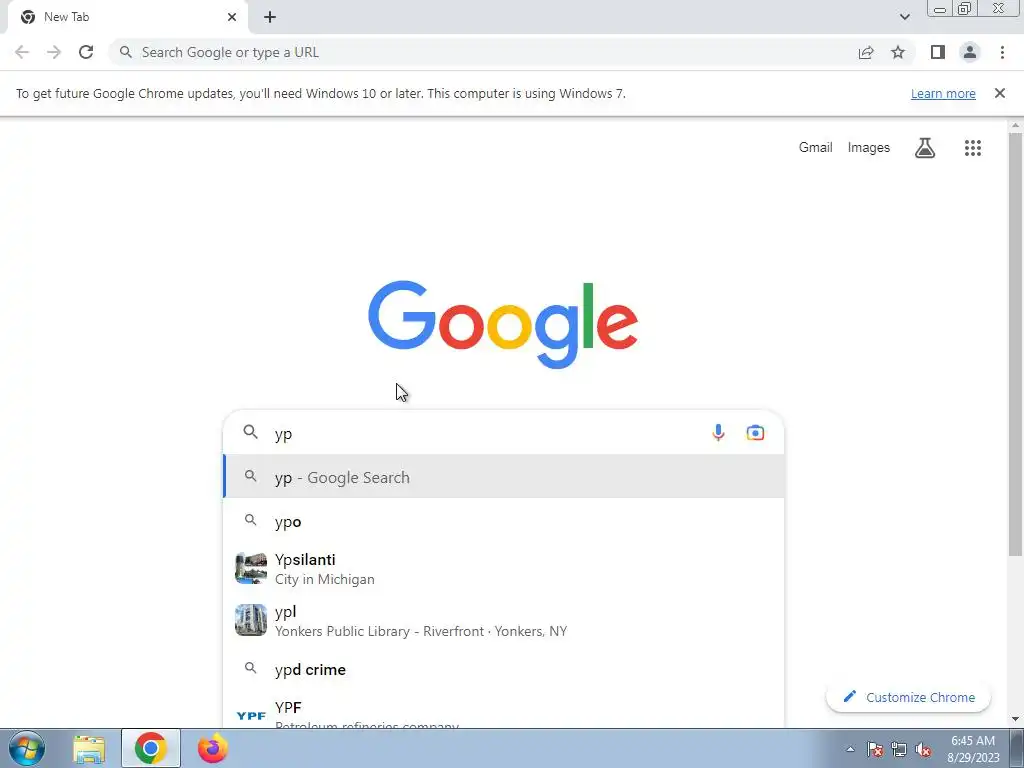
Task: Open the tab search dropdown arrow
Action: [904, 17]
